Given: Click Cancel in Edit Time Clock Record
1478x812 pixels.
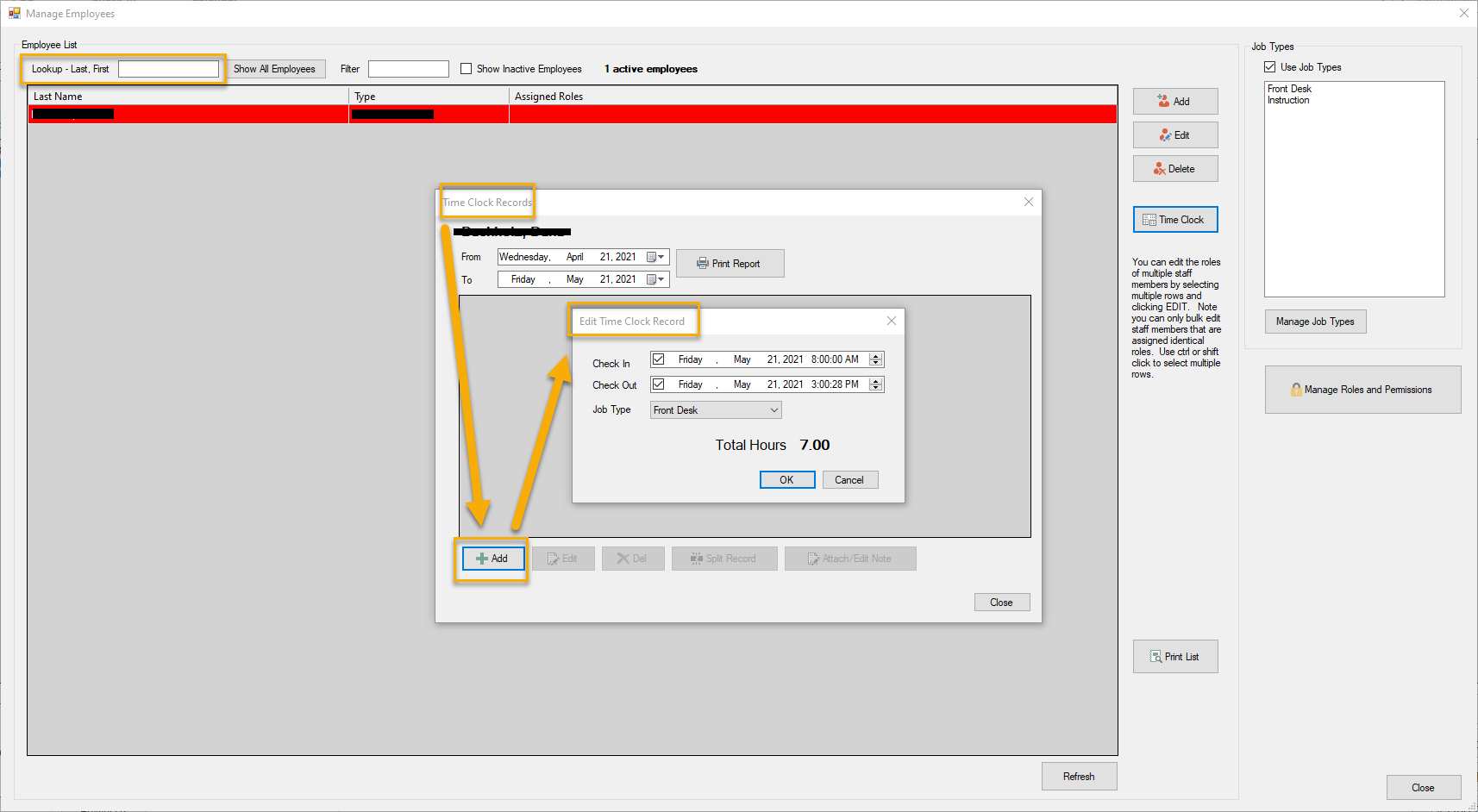Looking at the screenshot, I should tap(849, 480).
